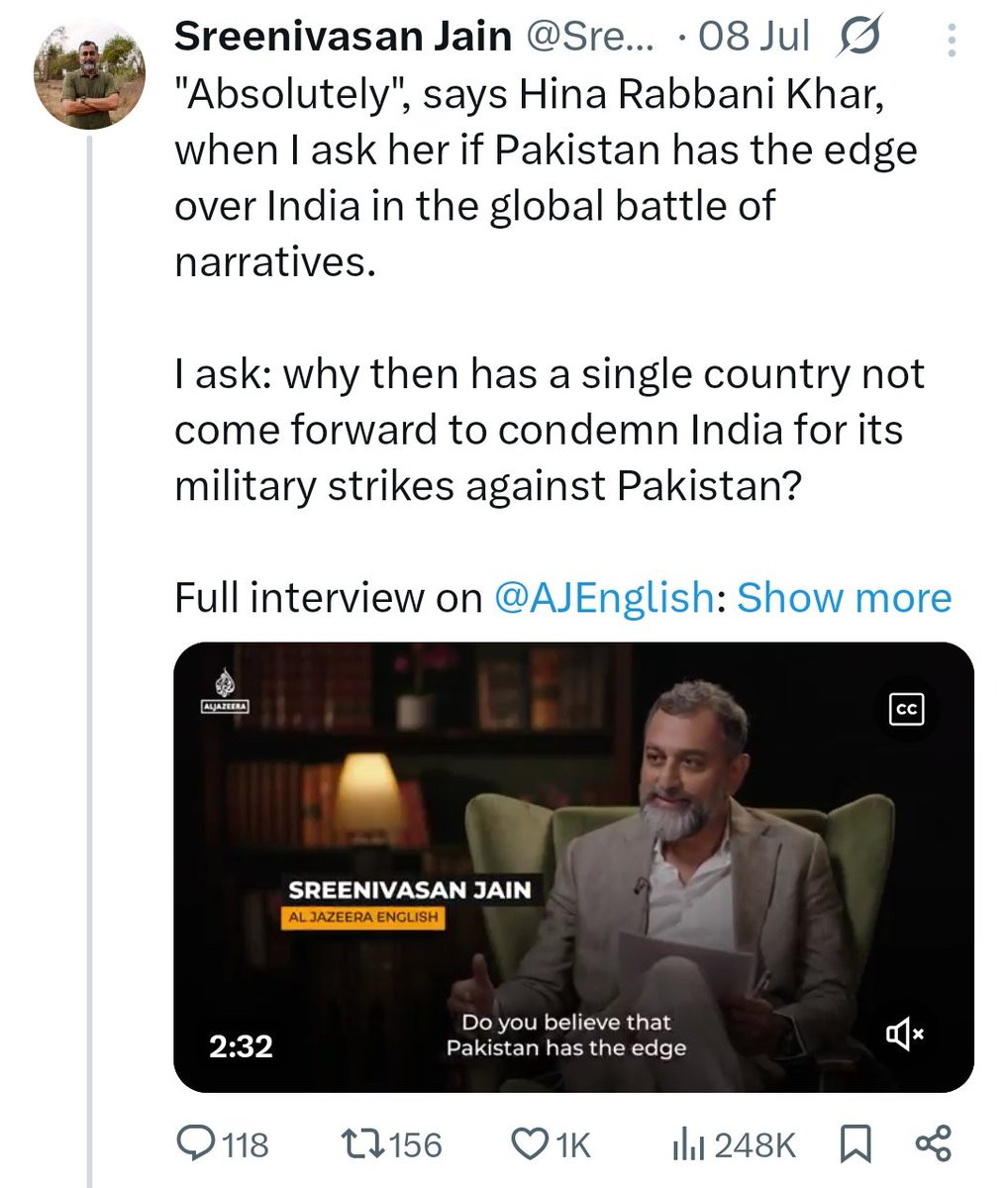Click the @Sre... username handle

[x=588, y=38]
